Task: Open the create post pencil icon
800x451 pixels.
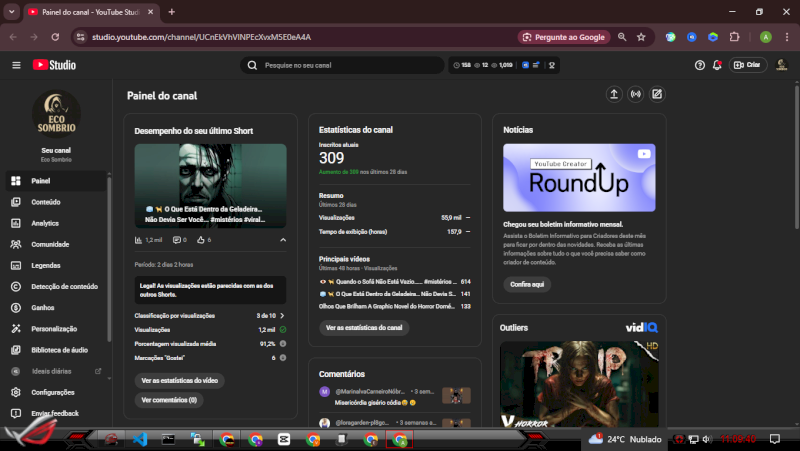Action: click(657, 95)
